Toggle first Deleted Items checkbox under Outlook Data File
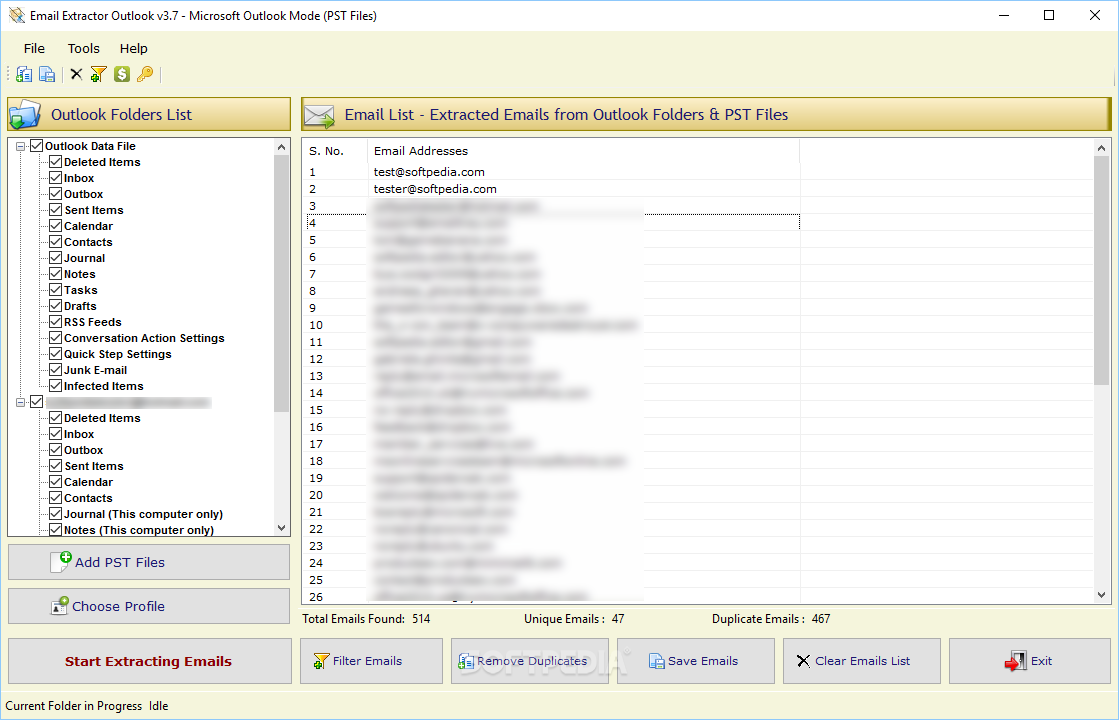Image resolution: width=1119 pixels, height=720 pixels. point(55,162)
